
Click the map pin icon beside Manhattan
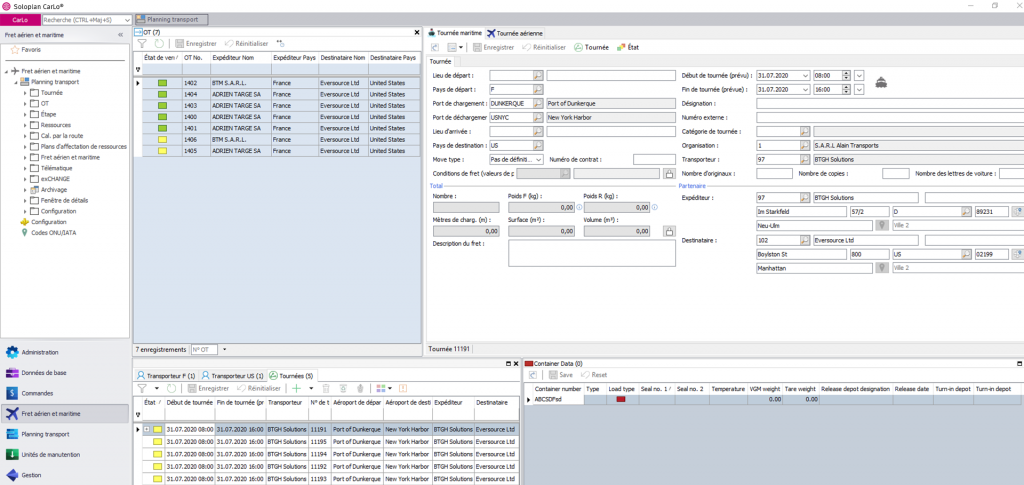(882, 268)
